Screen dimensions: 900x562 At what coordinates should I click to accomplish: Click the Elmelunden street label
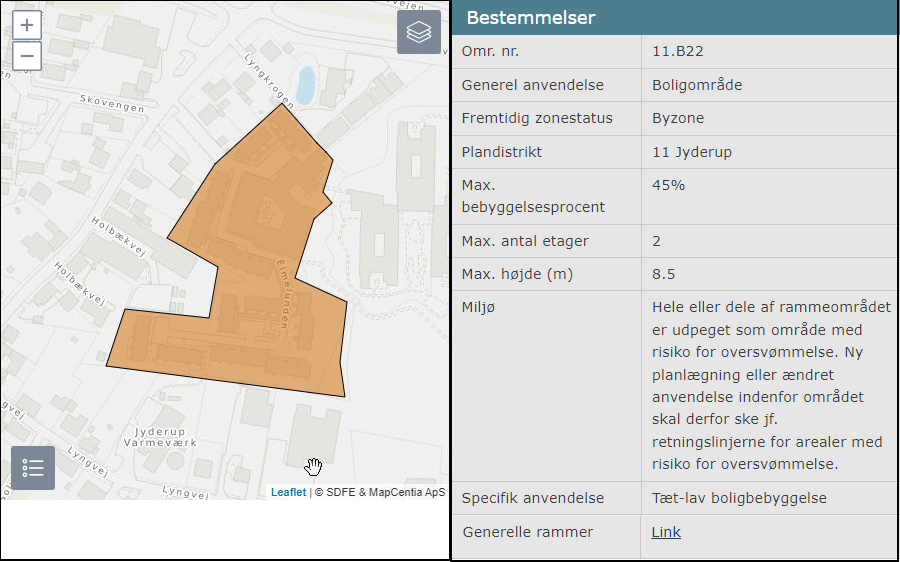[292, 290]
